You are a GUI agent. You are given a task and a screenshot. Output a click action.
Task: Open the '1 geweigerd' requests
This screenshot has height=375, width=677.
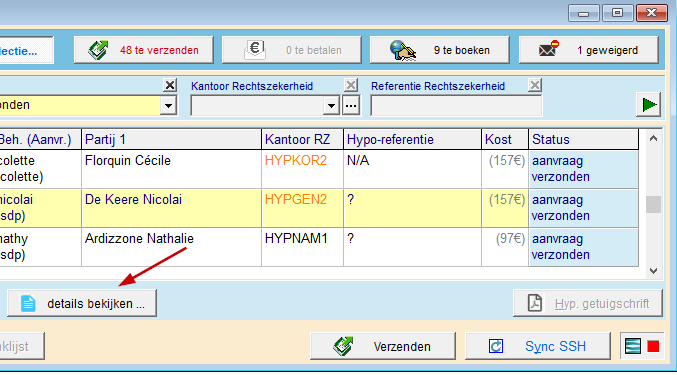588,50
